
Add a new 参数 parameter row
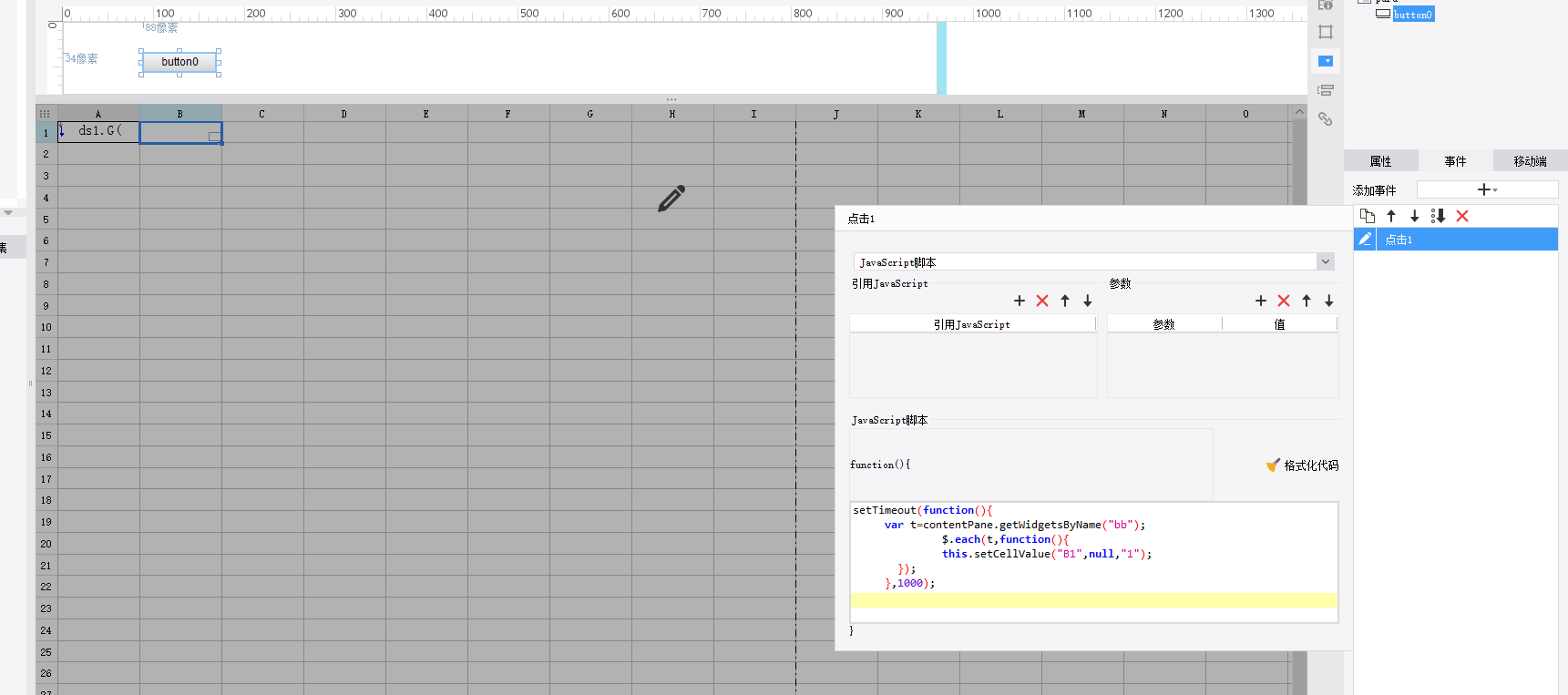click(1261, 301)
